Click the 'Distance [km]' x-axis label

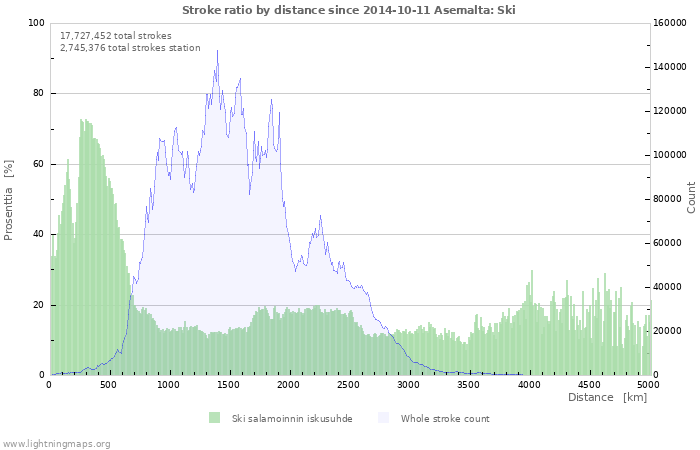[x=607, y=397]
